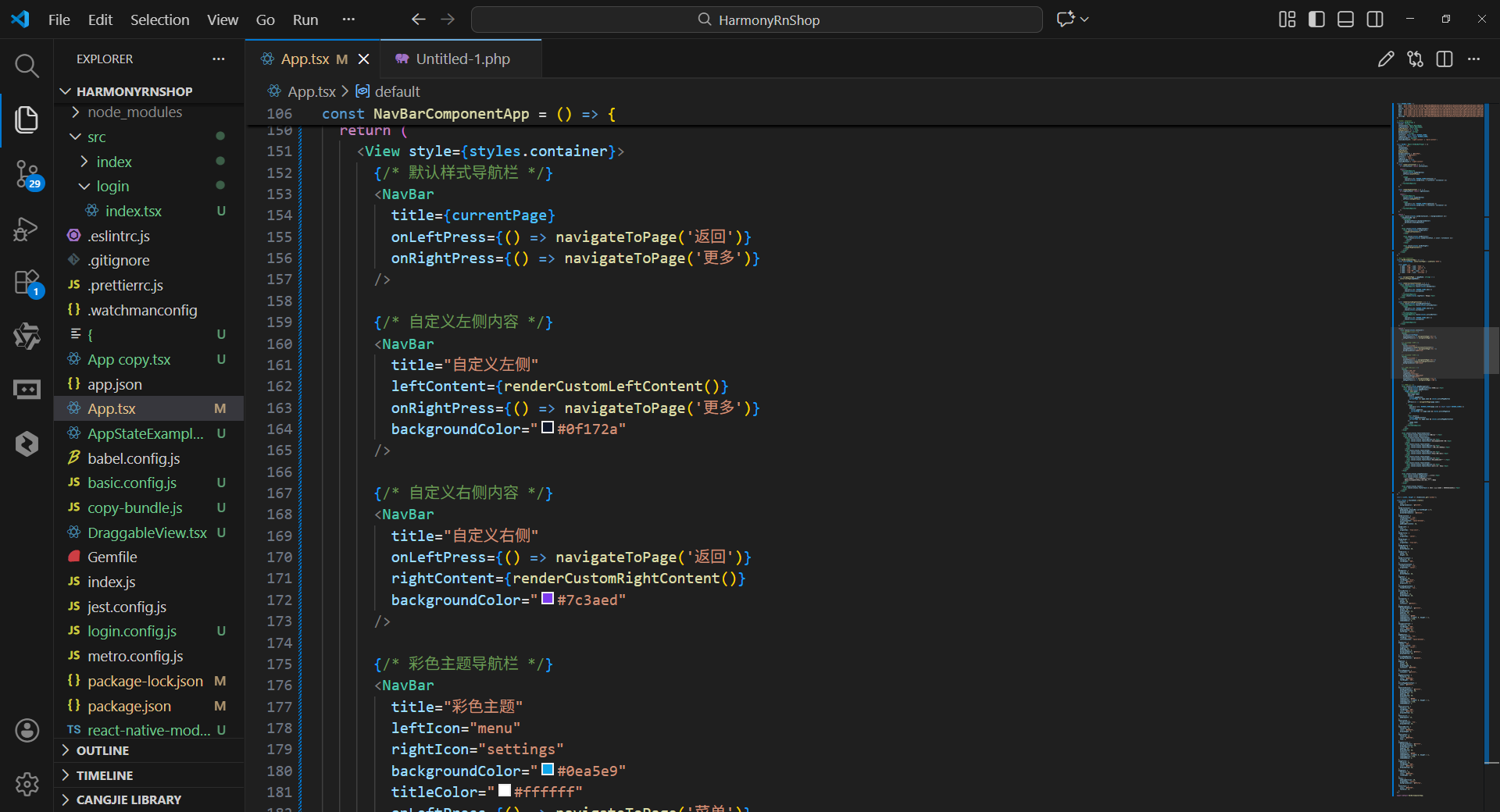Open the #7c3aed purple color swatch

pos(548,599)
